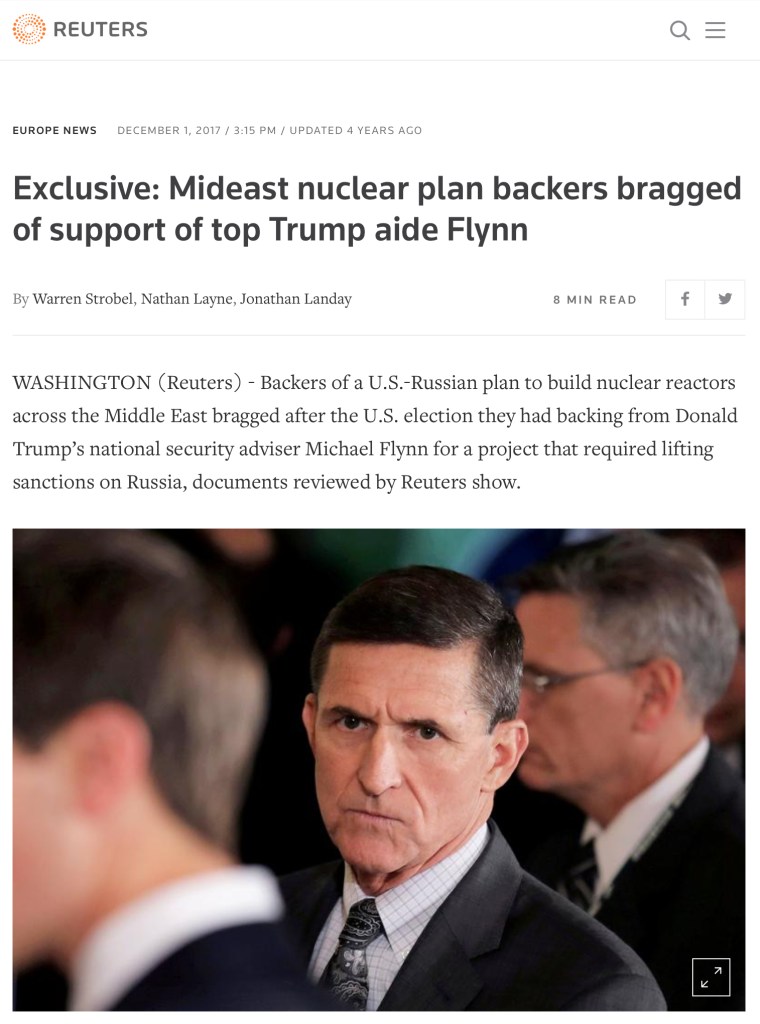This screenshot has height=1024, width=760.
Task: Expand the photo with fullscreen arrows icon
Action: pyautogui.click(x=711, y=977)
